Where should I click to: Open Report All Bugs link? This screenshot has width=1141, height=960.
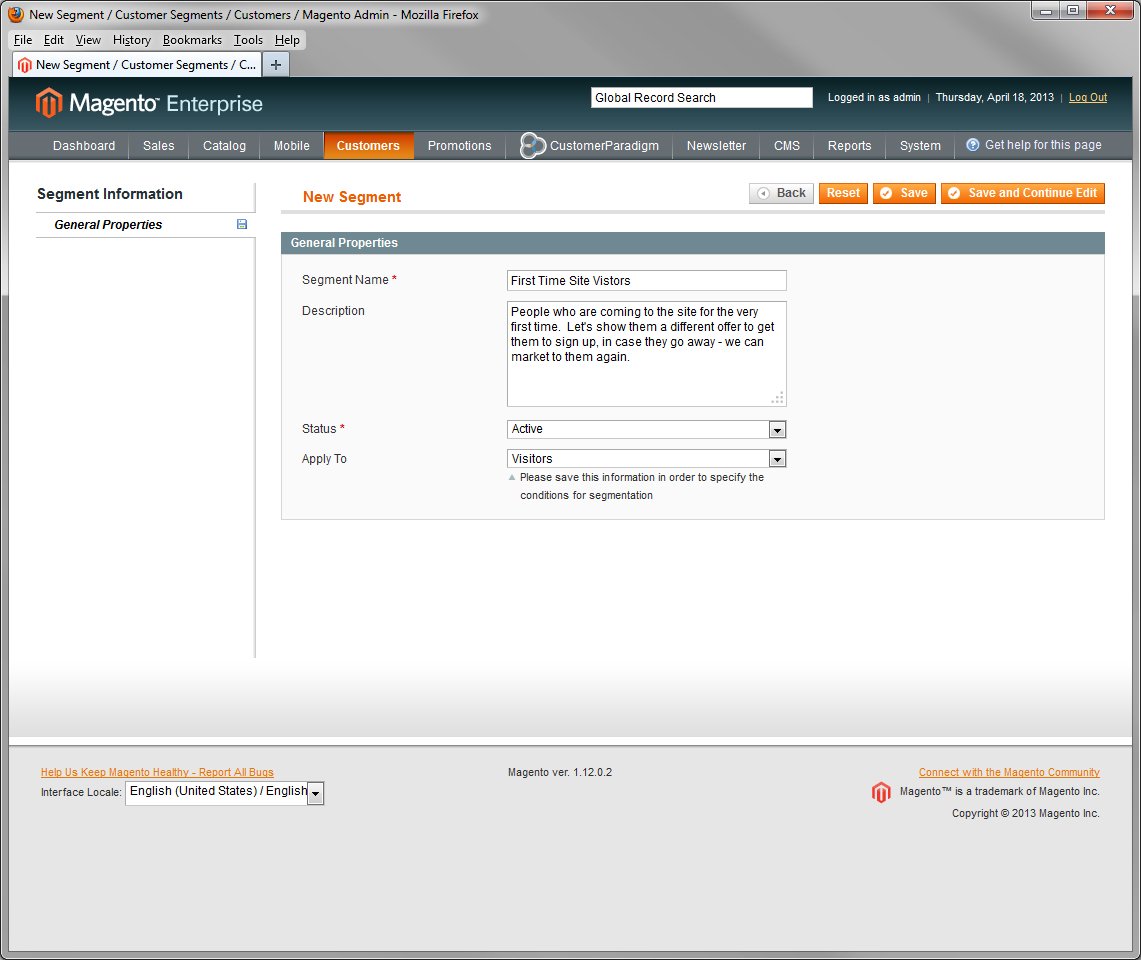157,772
